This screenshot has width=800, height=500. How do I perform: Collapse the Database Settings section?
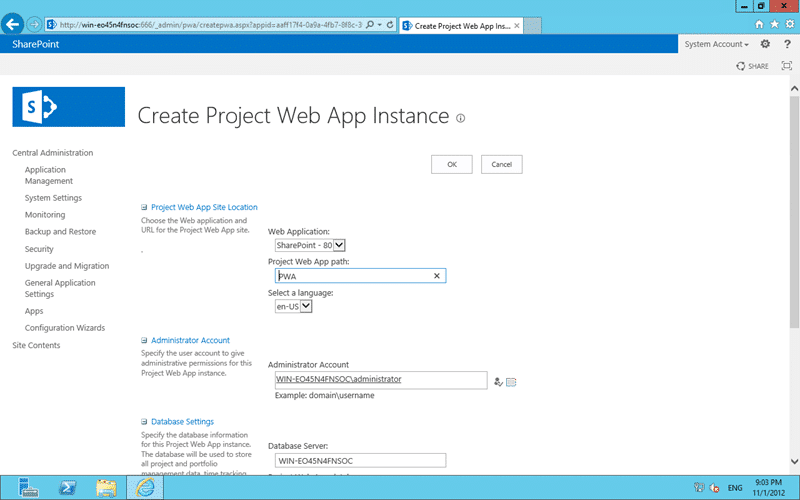(x=144, y=421)
